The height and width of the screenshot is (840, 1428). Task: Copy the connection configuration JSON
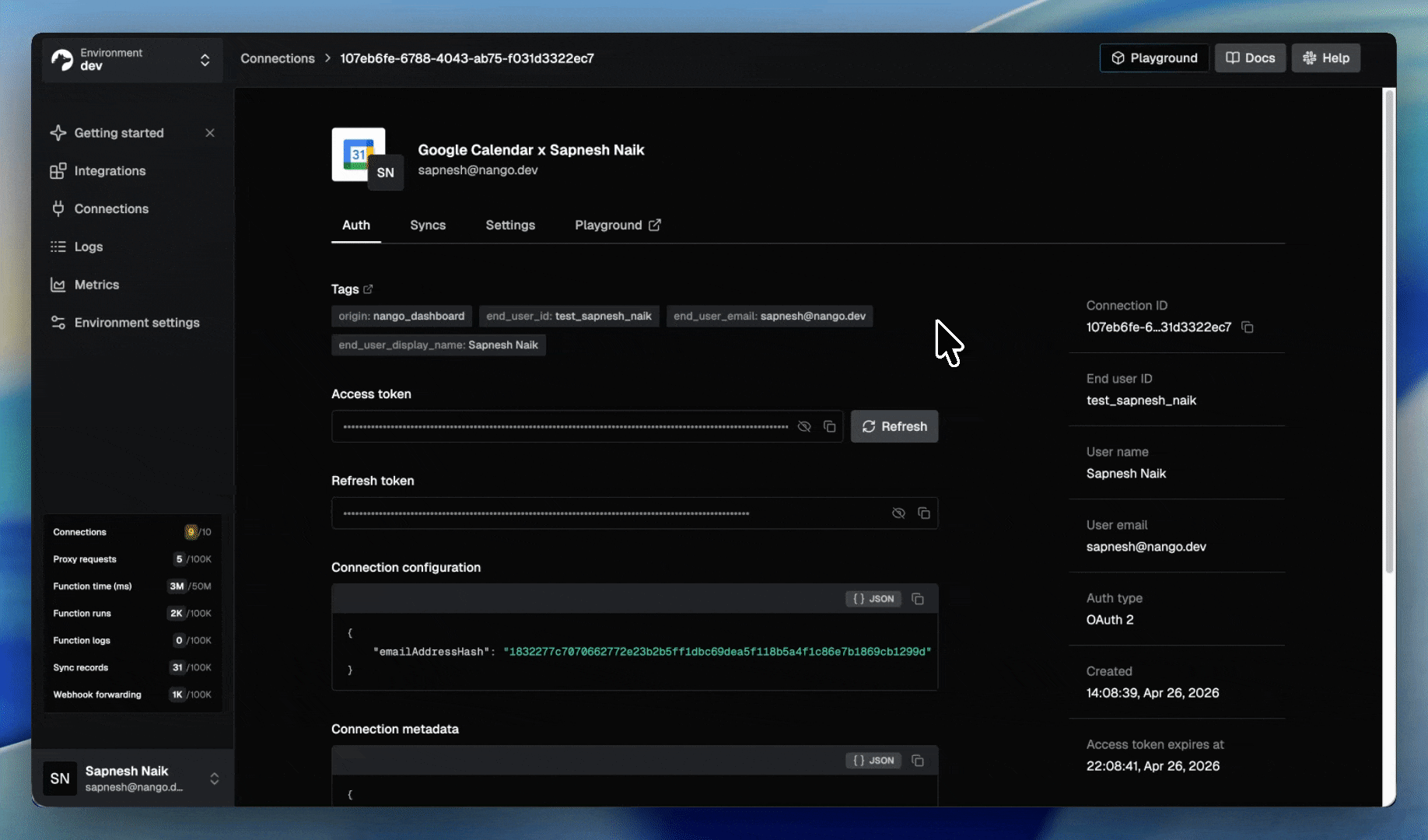click(x=918, y=599)
